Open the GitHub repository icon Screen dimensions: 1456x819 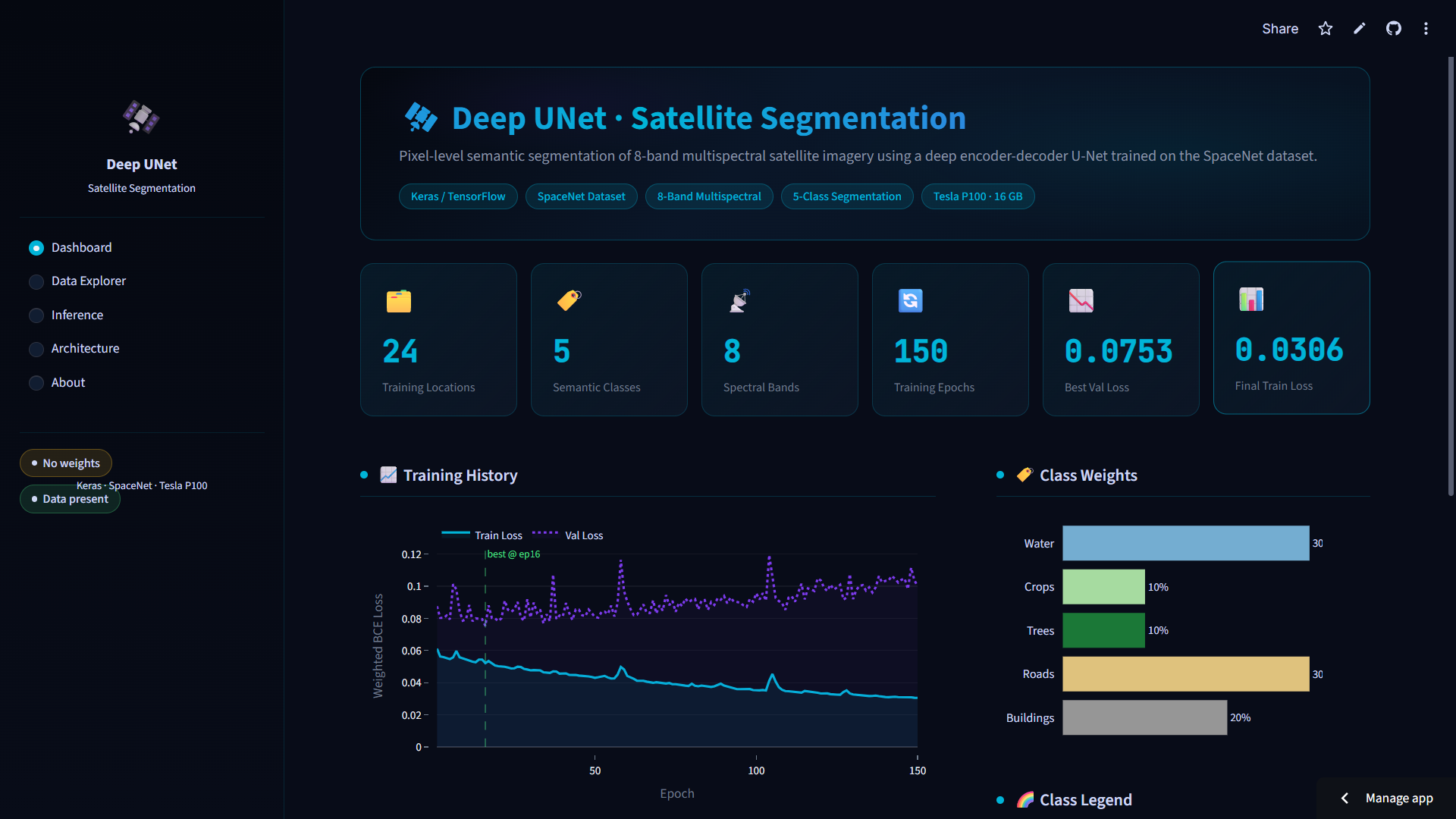(x=1394, y=29)
